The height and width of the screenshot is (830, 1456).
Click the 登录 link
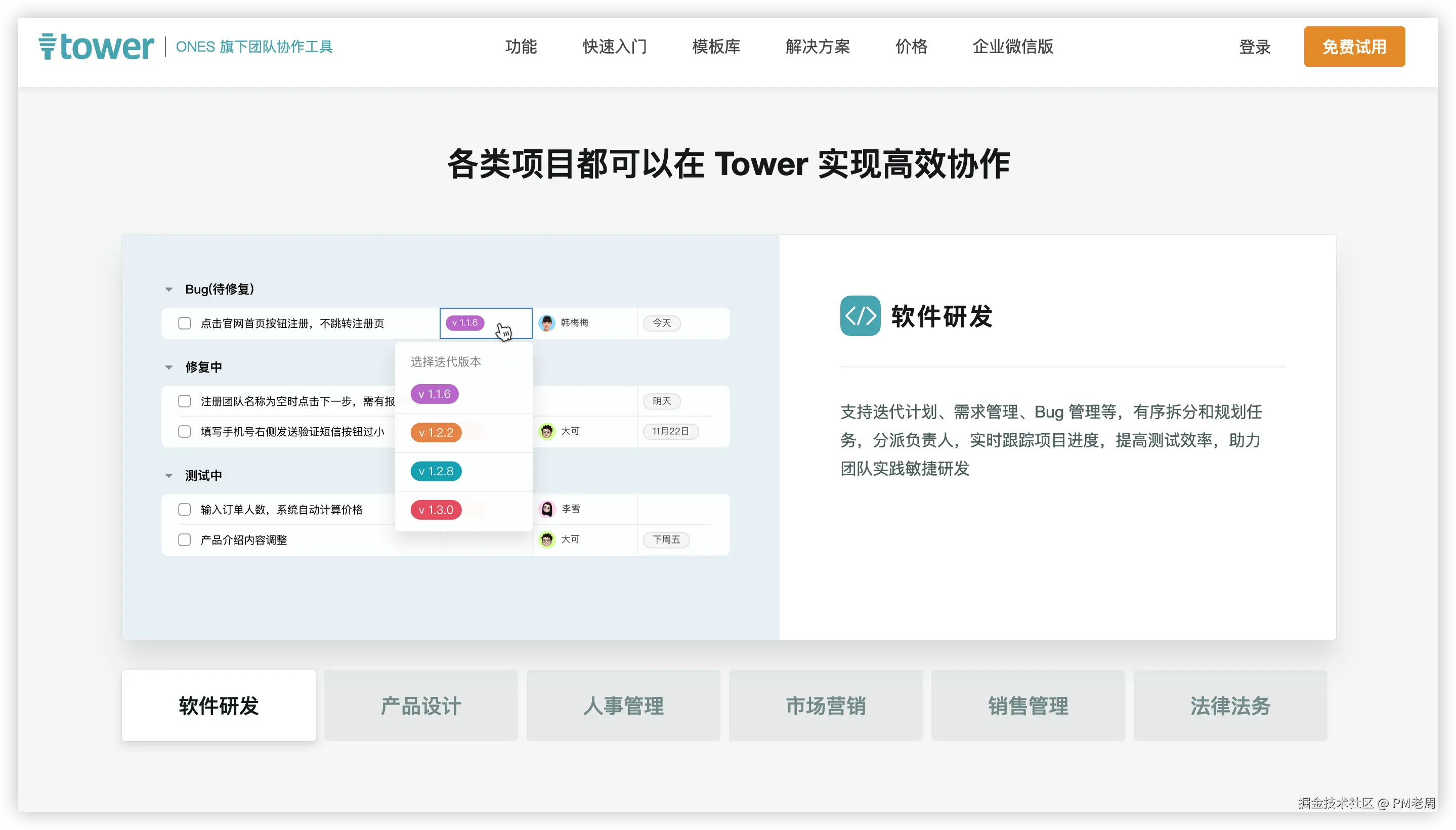[1255, 47]
